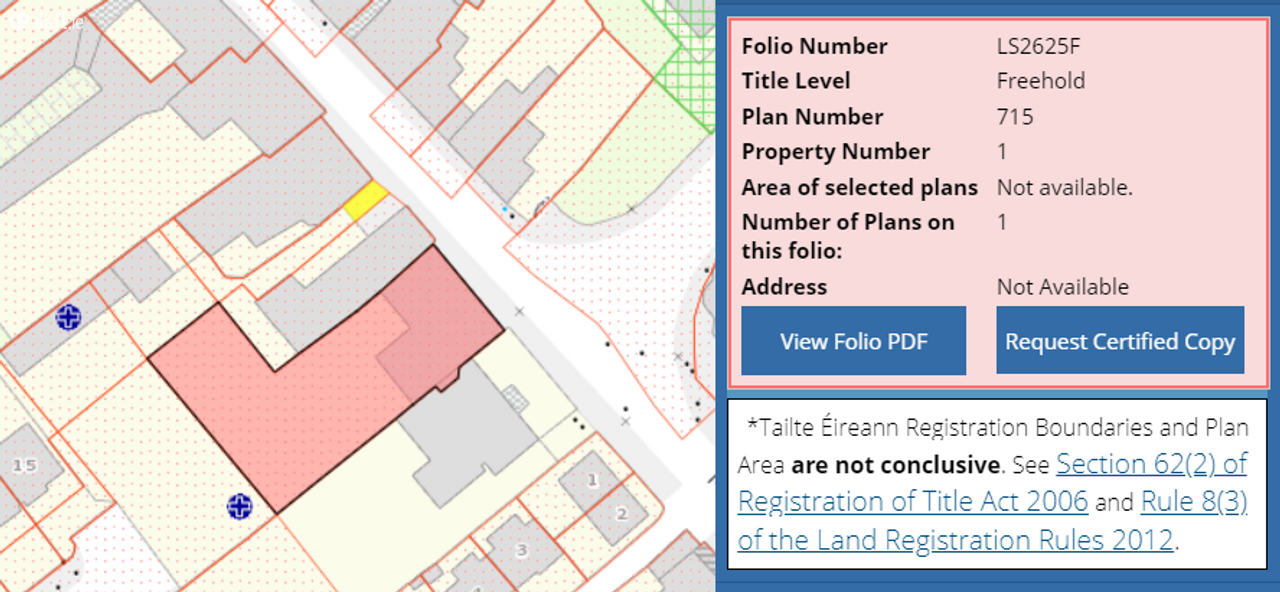Click the yellow highlighted map parcel
Image resolution: width=1280 pixels, height=592 pixels.
point(366,200)
